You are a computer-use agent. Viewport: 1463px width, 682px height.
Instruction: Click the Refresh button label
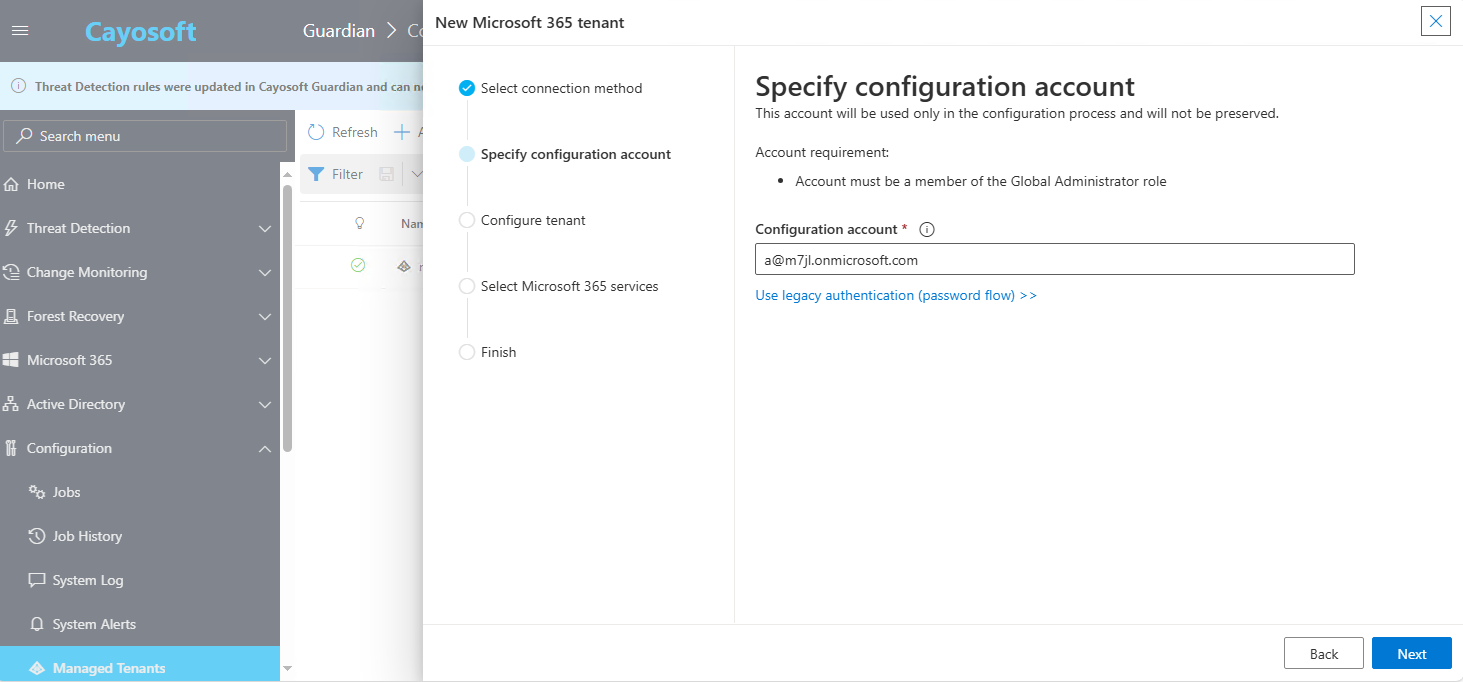[x=355, y=132]
